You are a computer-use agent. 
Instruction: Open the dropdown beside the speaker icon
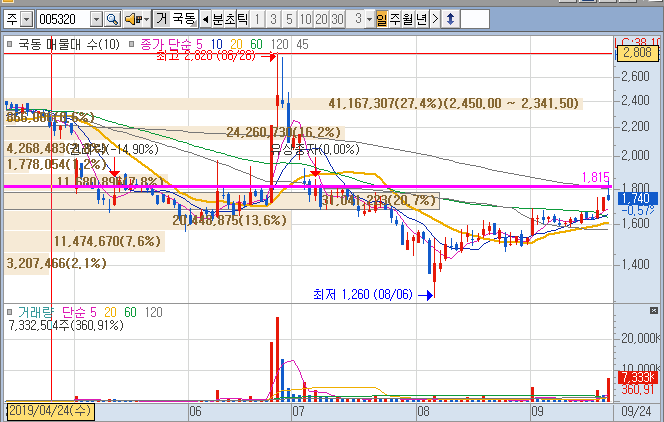coord(147,19)
